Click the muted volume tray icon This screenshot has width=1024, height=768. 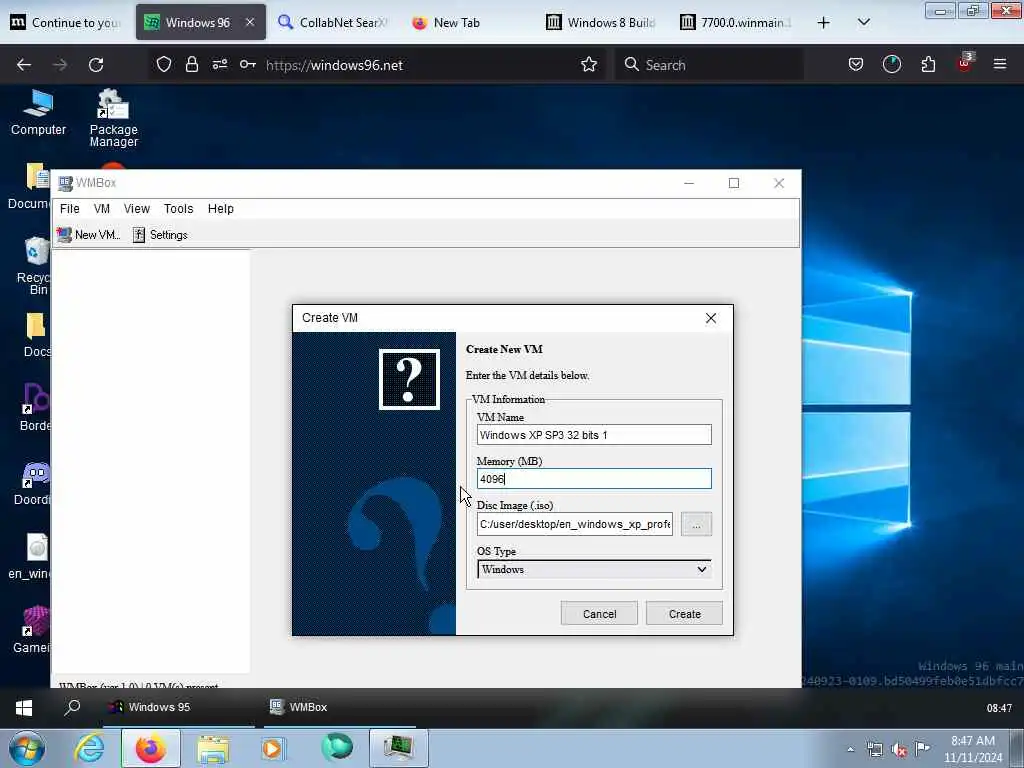[x=899, y=749]
